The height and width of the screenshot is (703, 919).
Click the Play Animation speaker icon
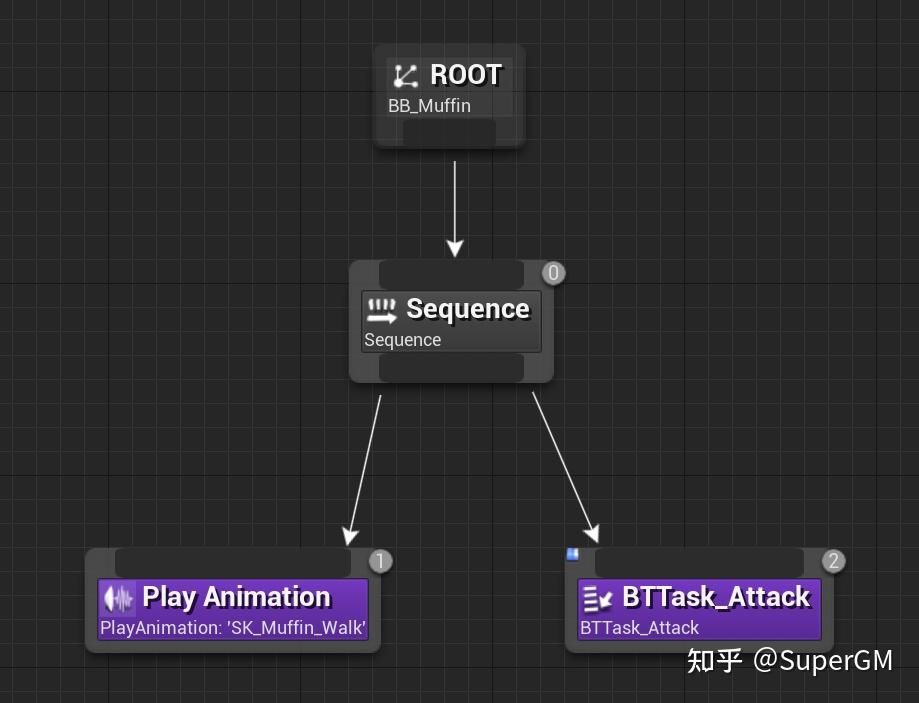coord(118,597)
